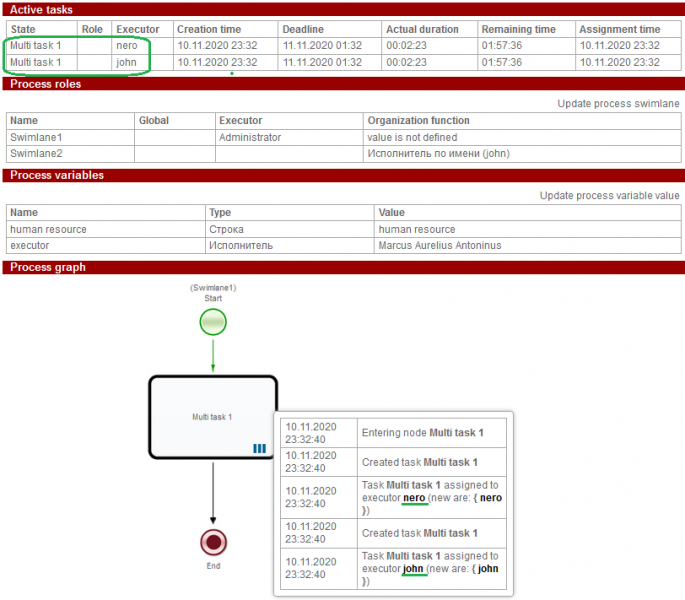The width and height of the screenshot is (685, 600).
Task: Click the human resource variable name
Action: (48, 229)
